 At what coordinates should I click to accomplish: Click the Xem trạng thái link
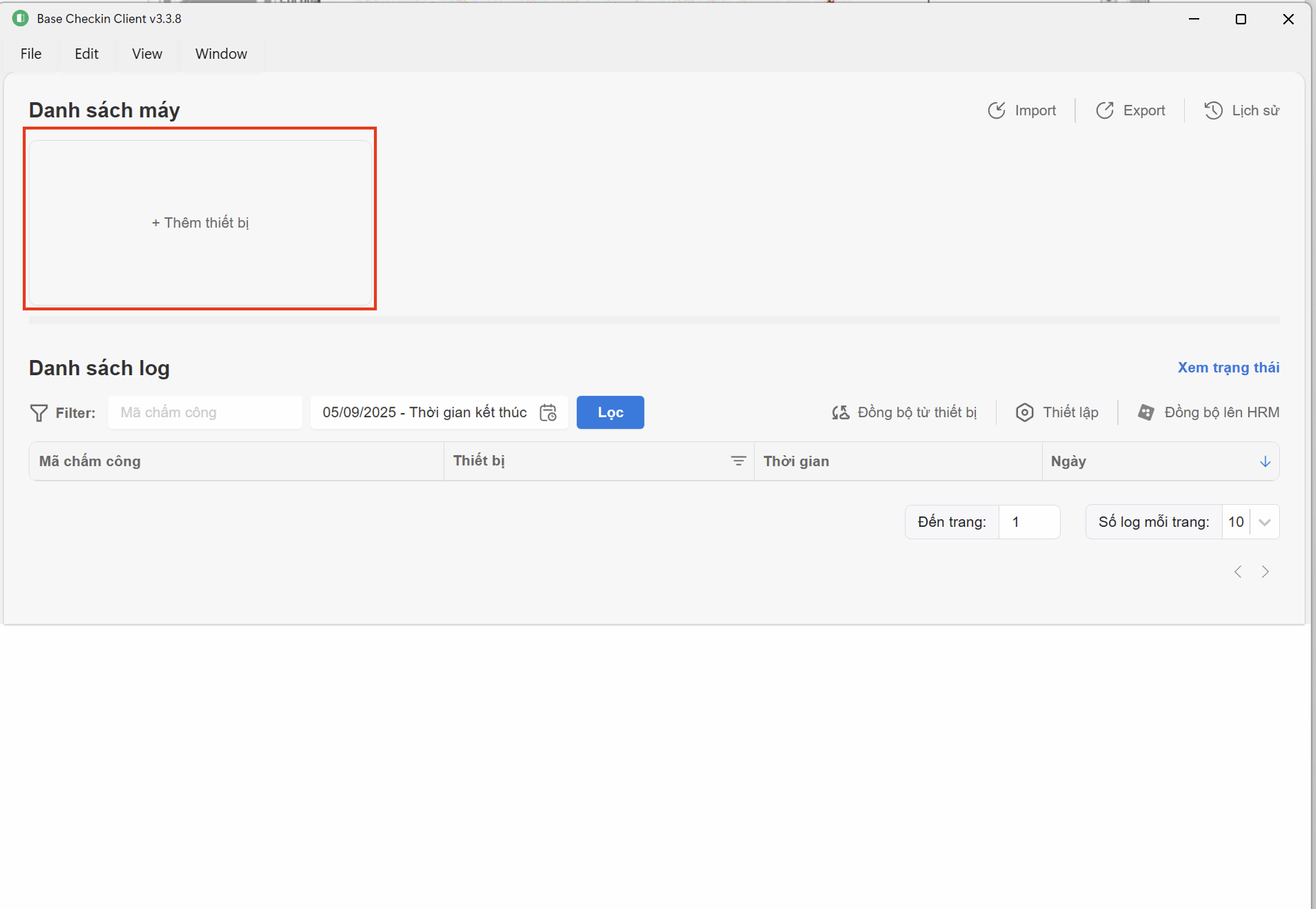[x=1228, y=368]
